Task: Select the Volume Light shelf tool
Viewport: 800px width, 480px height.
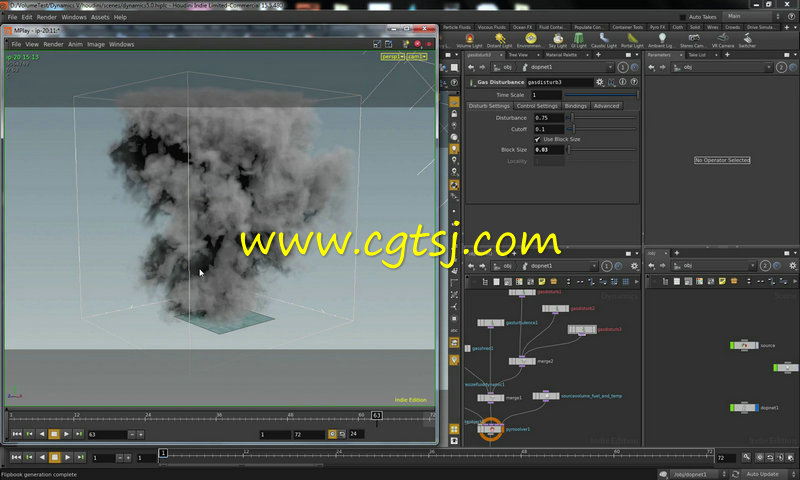Action: point(469,40)
